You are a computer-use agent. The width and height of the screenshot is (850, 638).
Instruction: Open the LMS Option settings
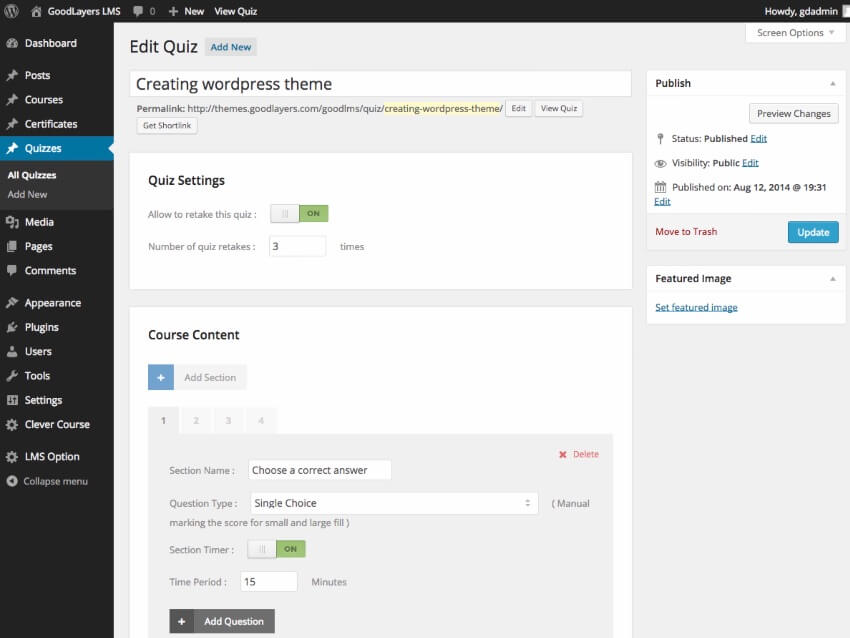click(x=52, y=457)
